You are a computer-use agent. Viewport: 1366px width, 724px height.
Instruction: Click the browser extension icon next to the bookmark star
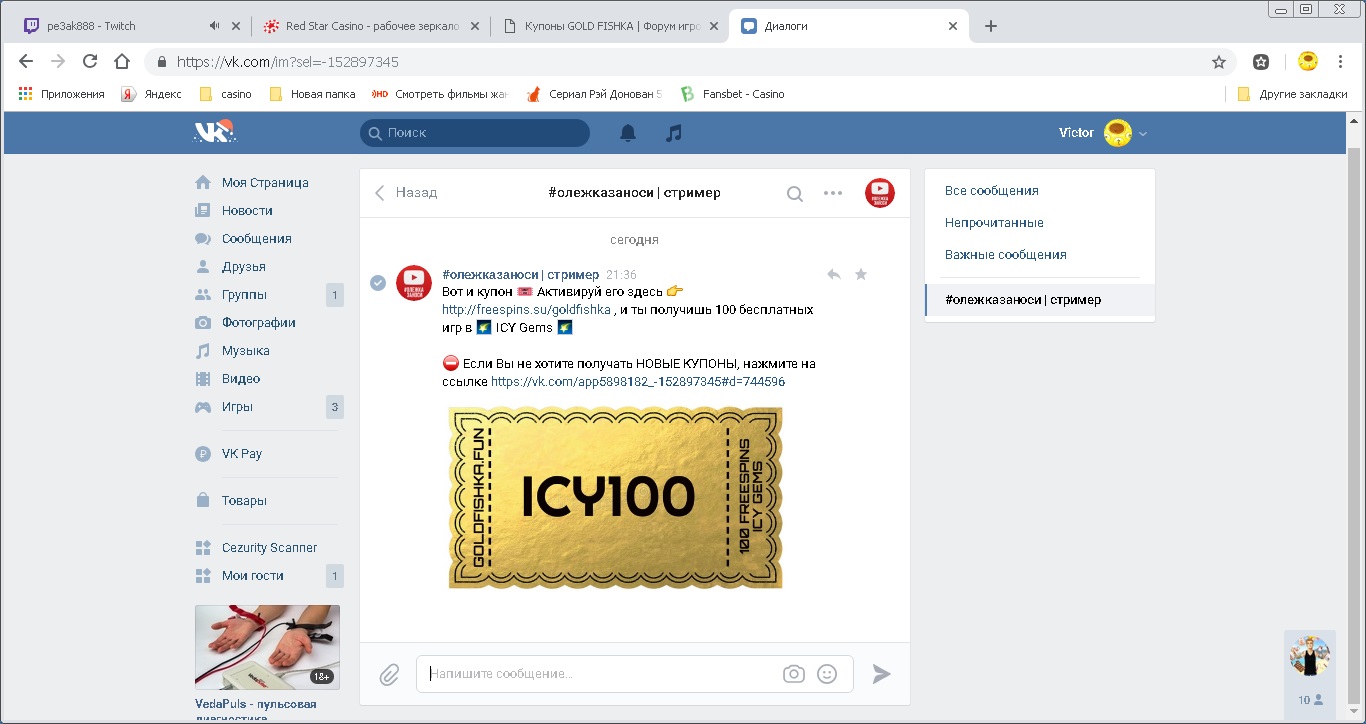(1261, 62)
